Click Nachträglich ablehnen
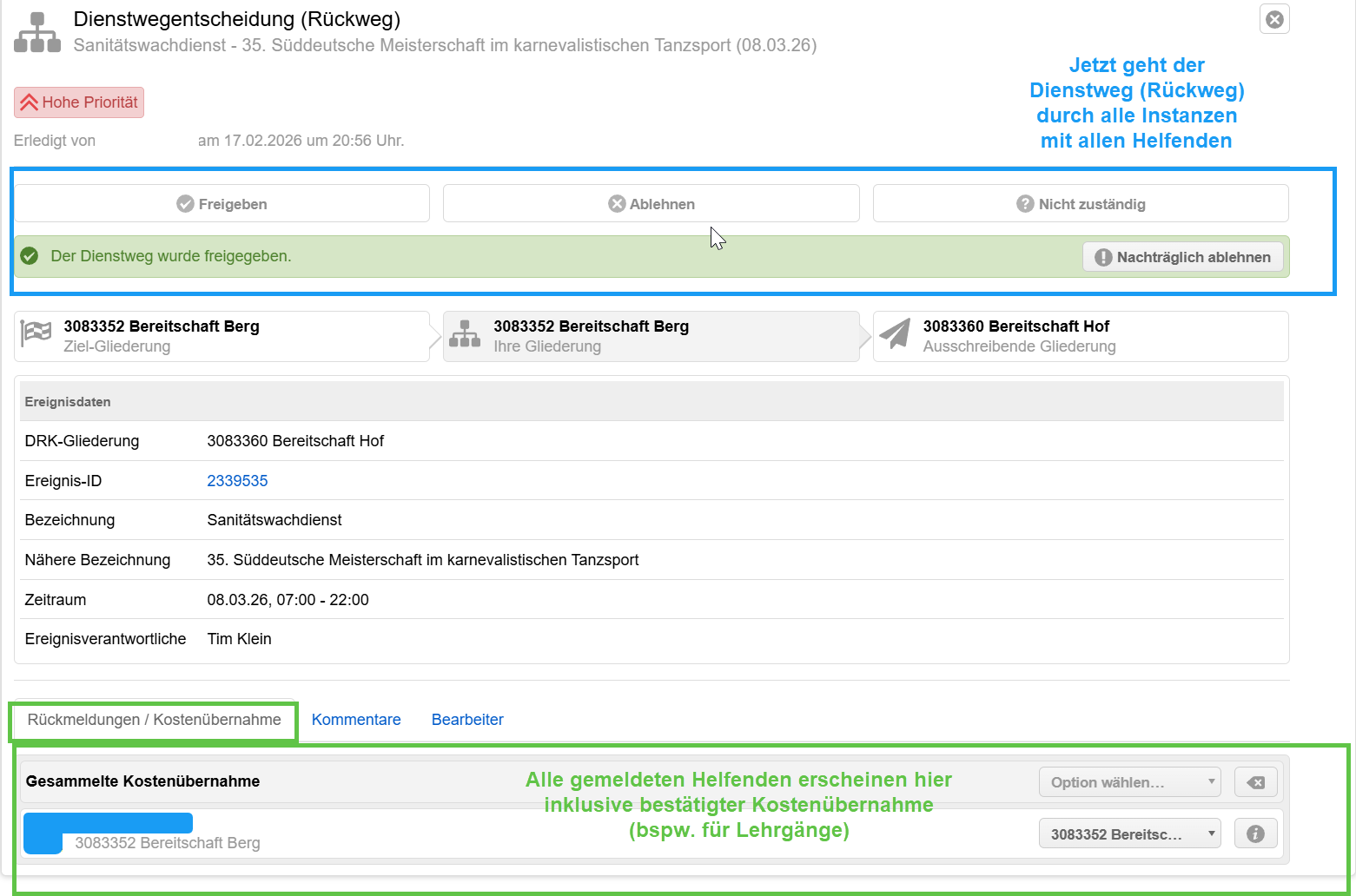Image resolution: width=1356 pixels, height=896 pixels. [1182, 257]
